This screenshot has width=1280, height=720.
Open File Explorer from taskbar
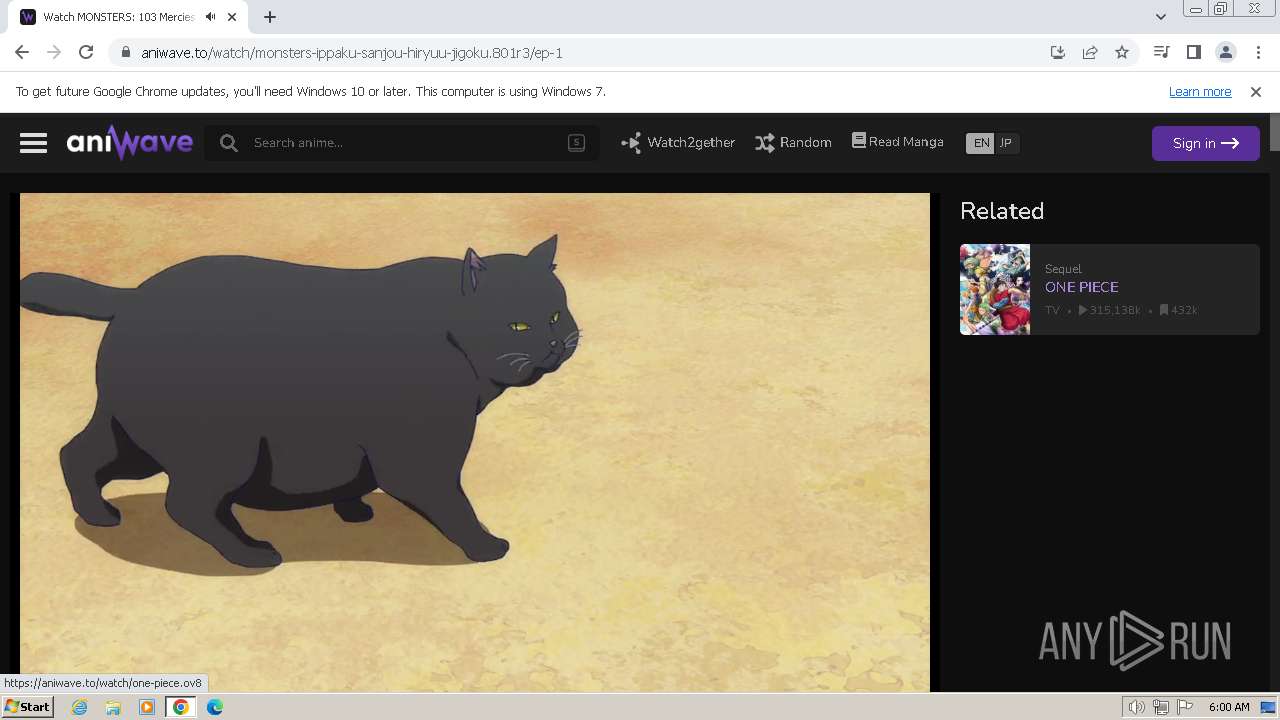113,707
